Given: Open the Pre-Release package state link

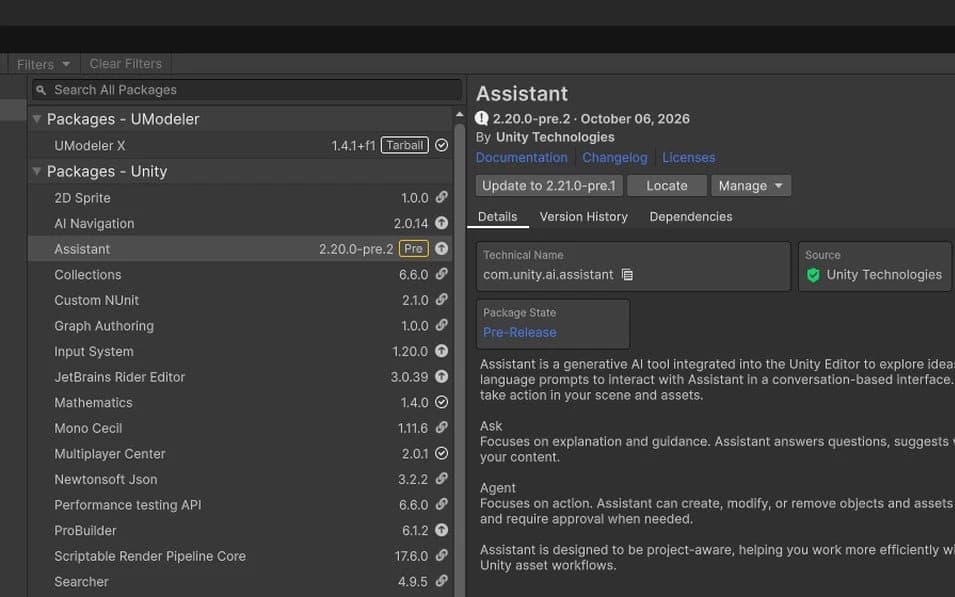Looking at the screenshot, I should point(520,333).
